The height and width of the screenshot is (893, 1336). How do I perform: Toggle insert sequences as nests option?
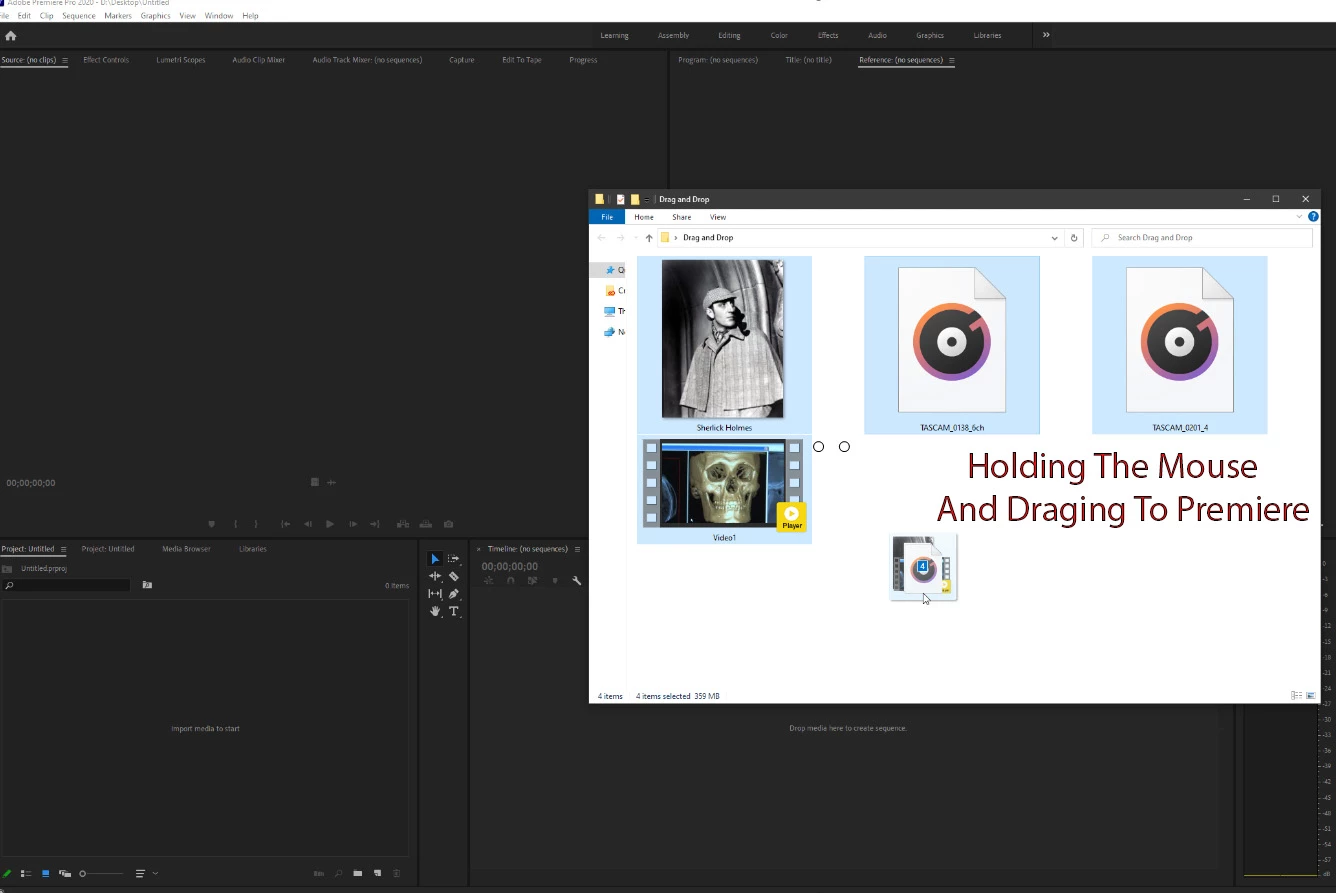(489, 580)
